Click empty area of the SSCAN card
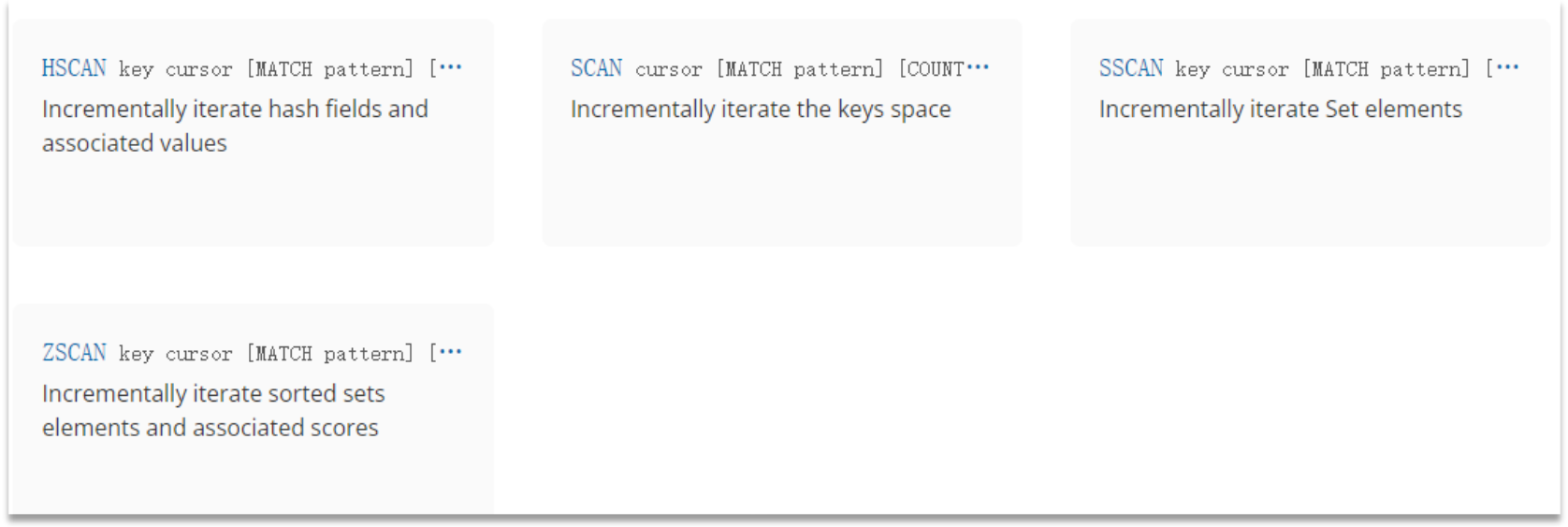This screenshot has width=1568, height=527. click(1310, 187)
